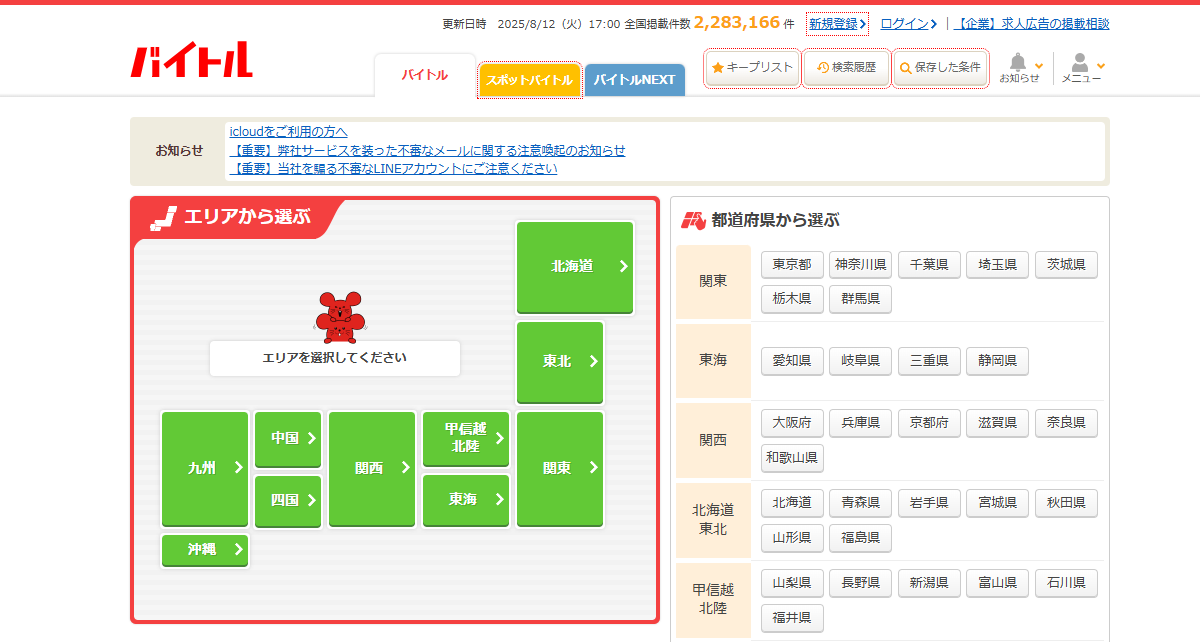This screenshot has height=642, width=1200.
Task: Choose 静岡県 prefecture
Action: [x=997, y=361]
